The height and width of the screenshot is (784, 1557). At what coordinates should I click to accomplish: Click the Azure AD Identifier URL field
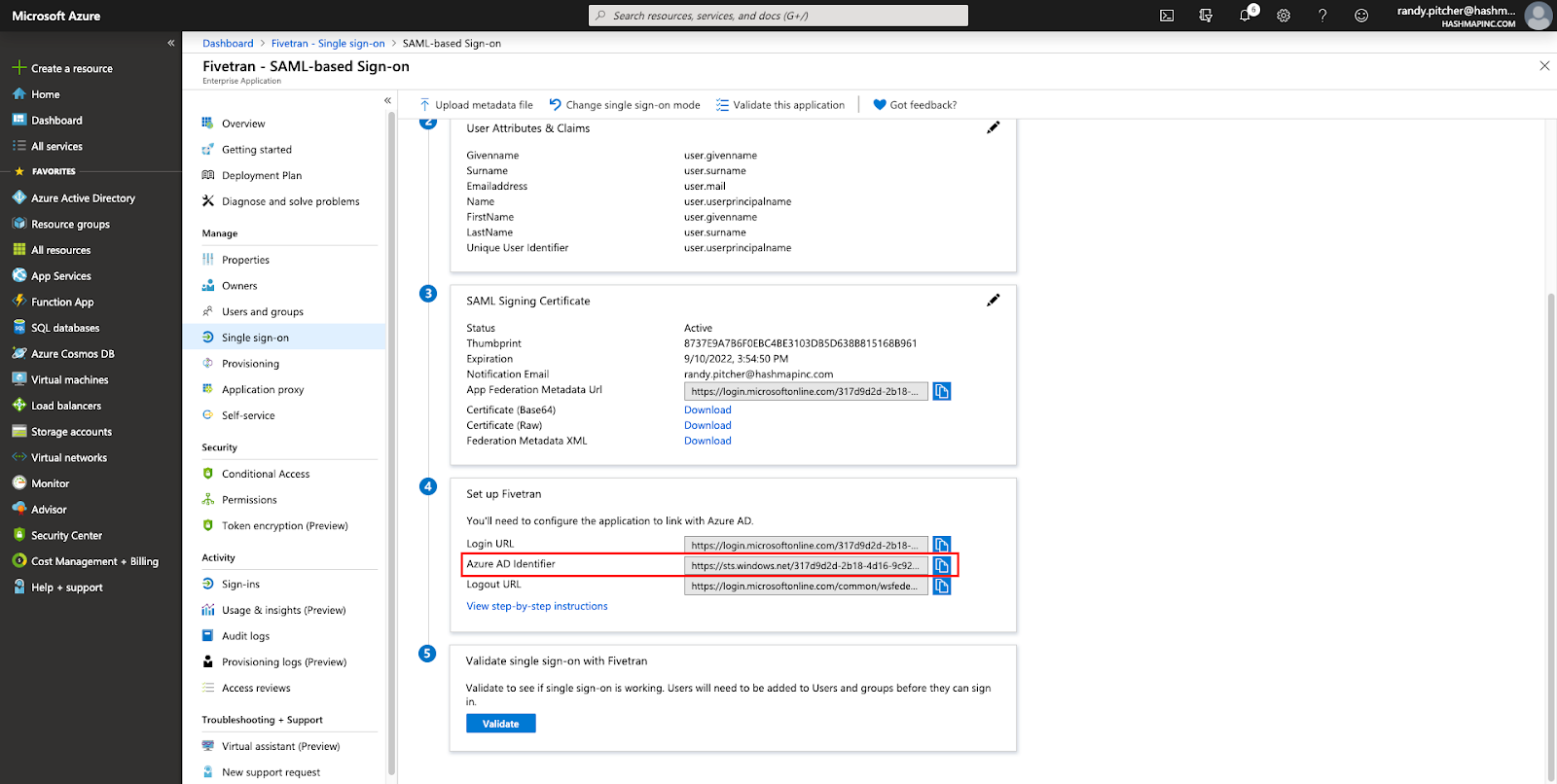tap(806, 565)
